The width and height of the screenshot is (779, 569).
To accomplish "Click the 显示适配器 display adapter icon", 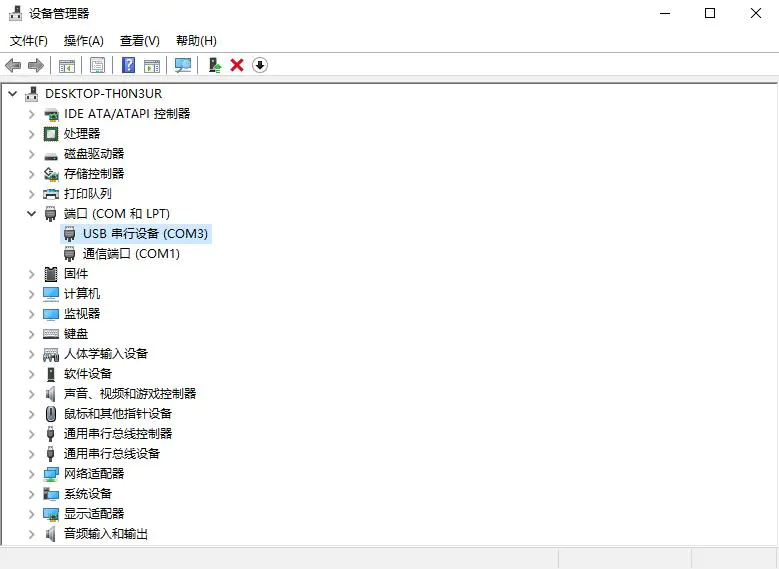I will pyautogui.click(x=51, y=514).
